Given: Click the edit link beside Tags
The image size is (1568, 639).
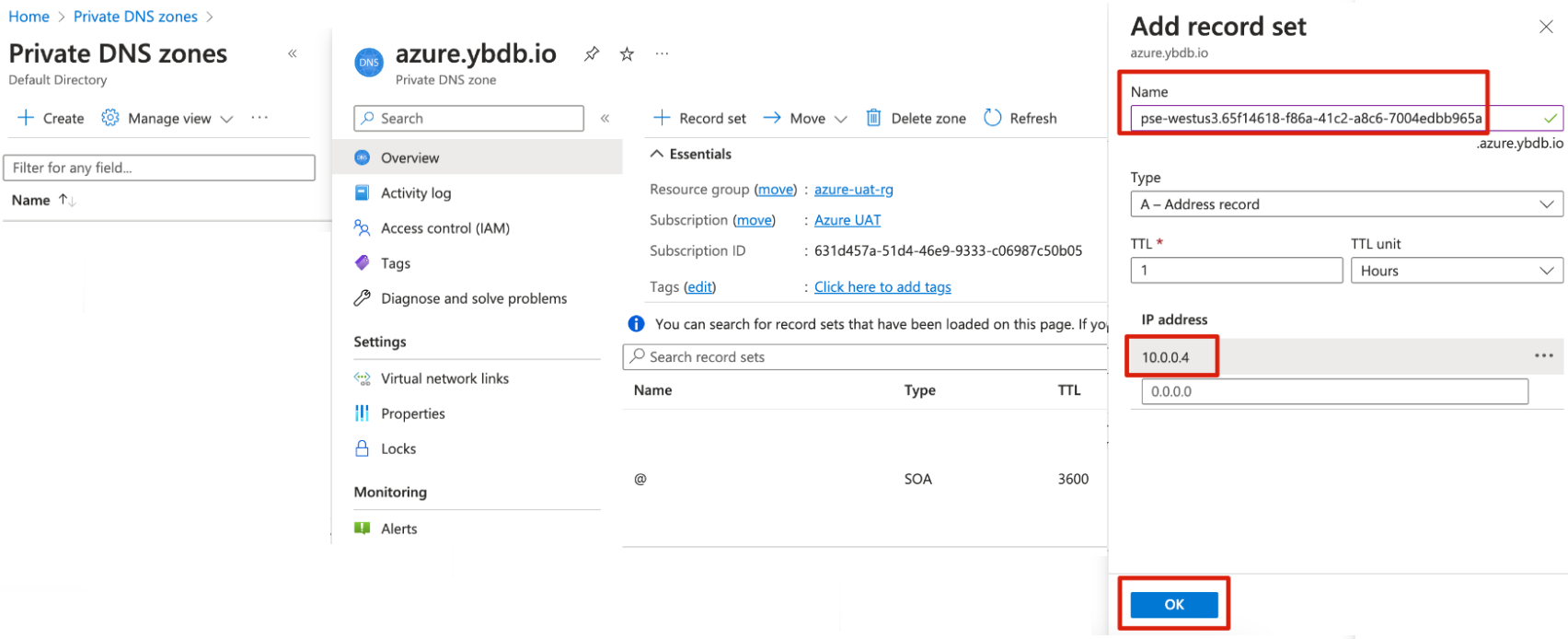Looking at the screenshot, I should 699,287.
